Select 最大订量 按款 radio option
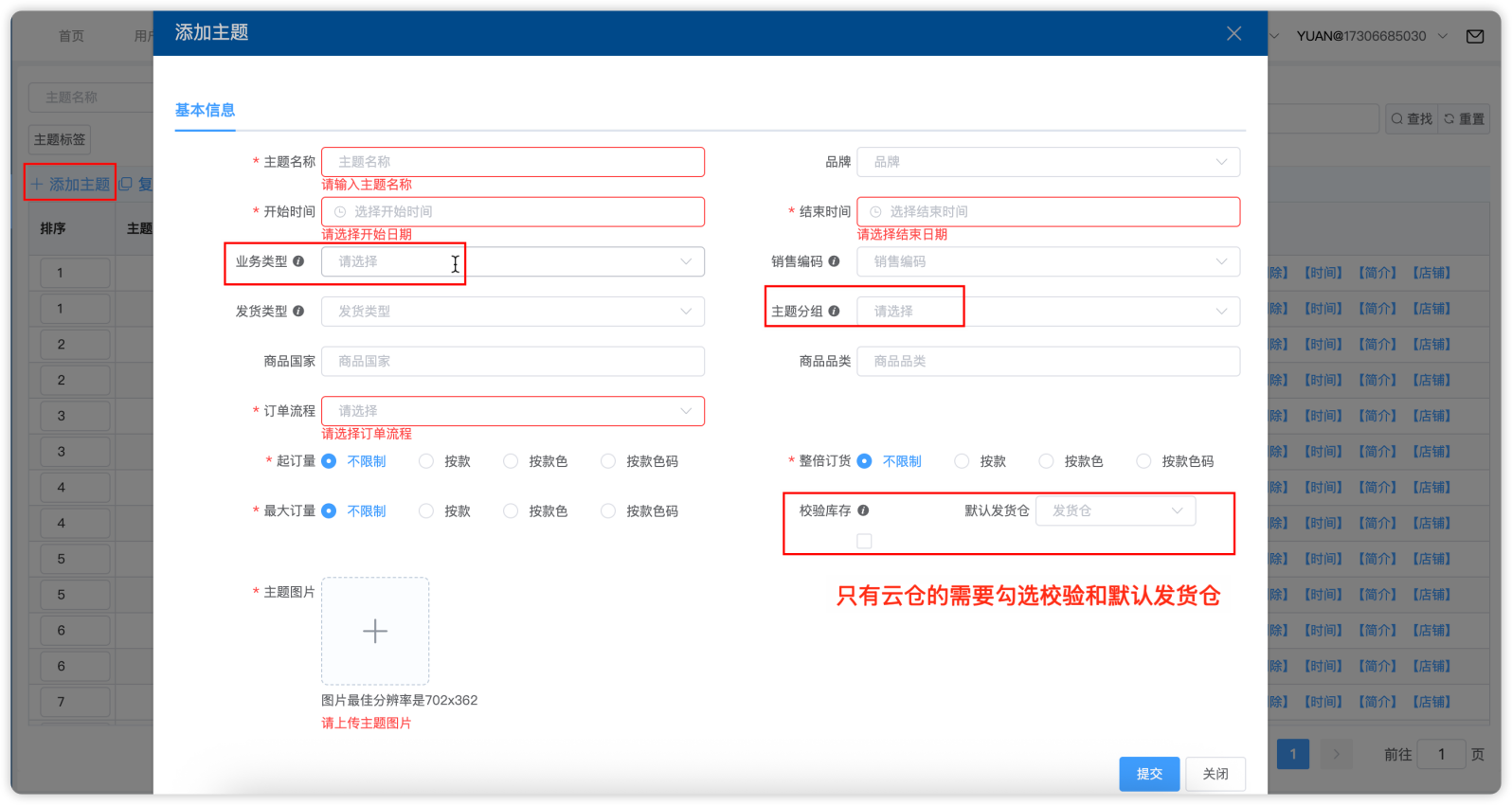Viewport: 1512px width, 805px height. click(x=426, y=511)
